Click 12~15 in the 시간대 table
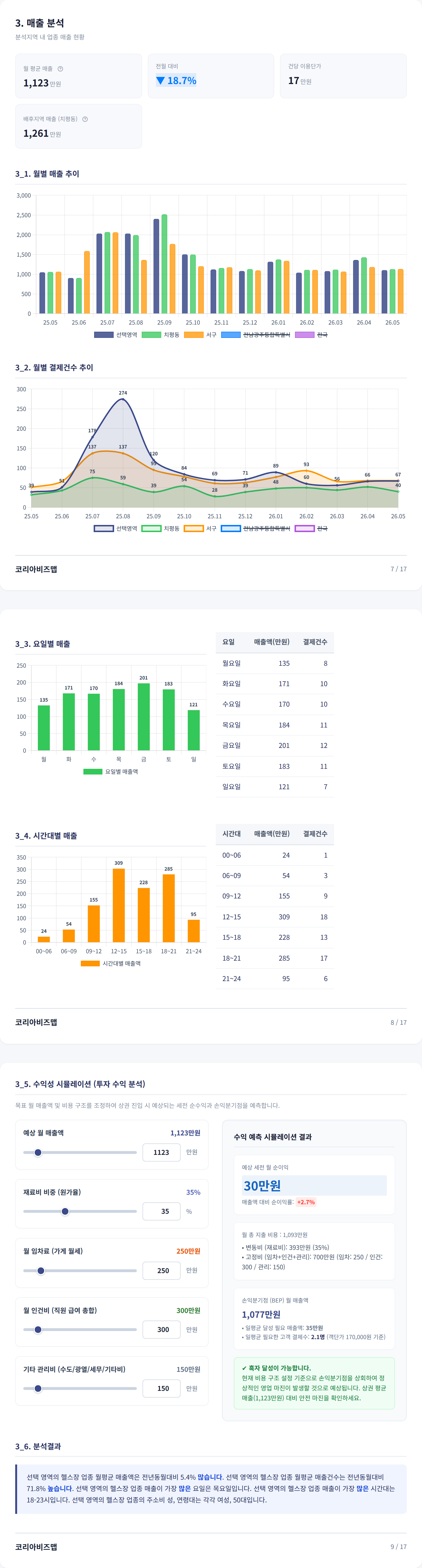The image size is (422, 1568). click(231, 917)
